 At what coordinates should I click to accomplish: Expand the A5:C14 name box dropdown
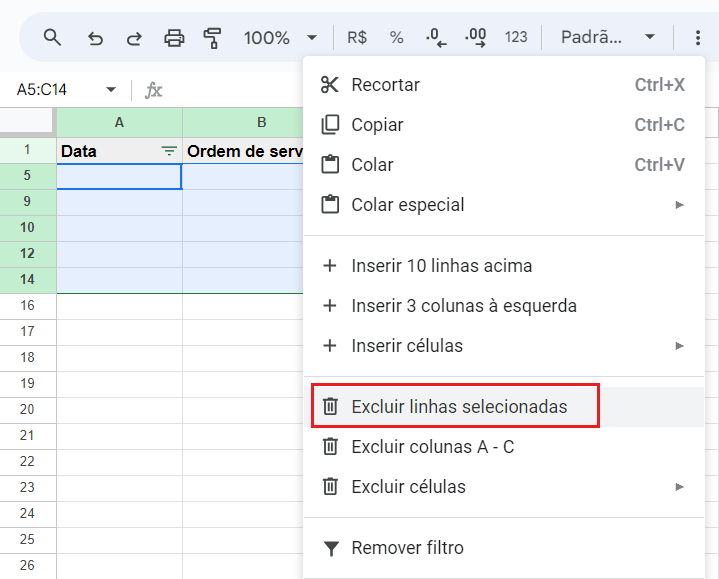pos(111,89)
